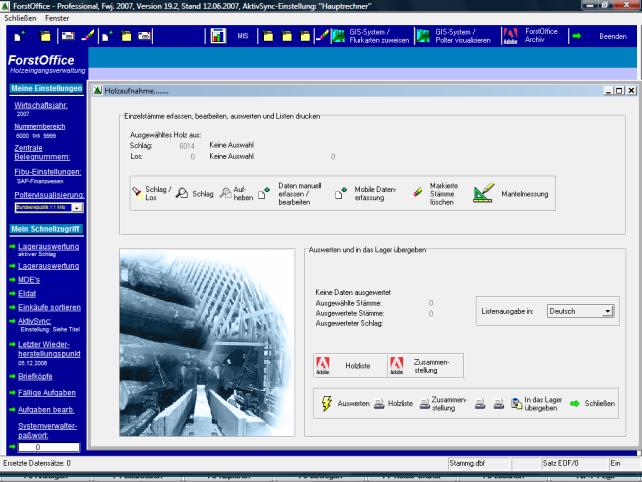Click the Schließen button with green arrow
This screenshot has height=482, width=642.
[592, 403]
